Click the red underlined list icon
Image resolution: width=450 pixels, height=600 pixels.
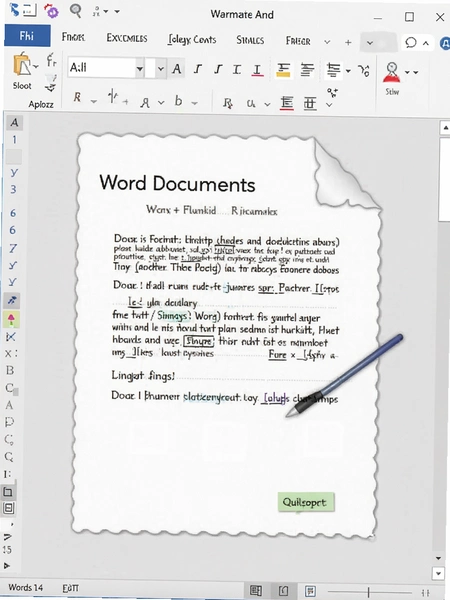287,103
